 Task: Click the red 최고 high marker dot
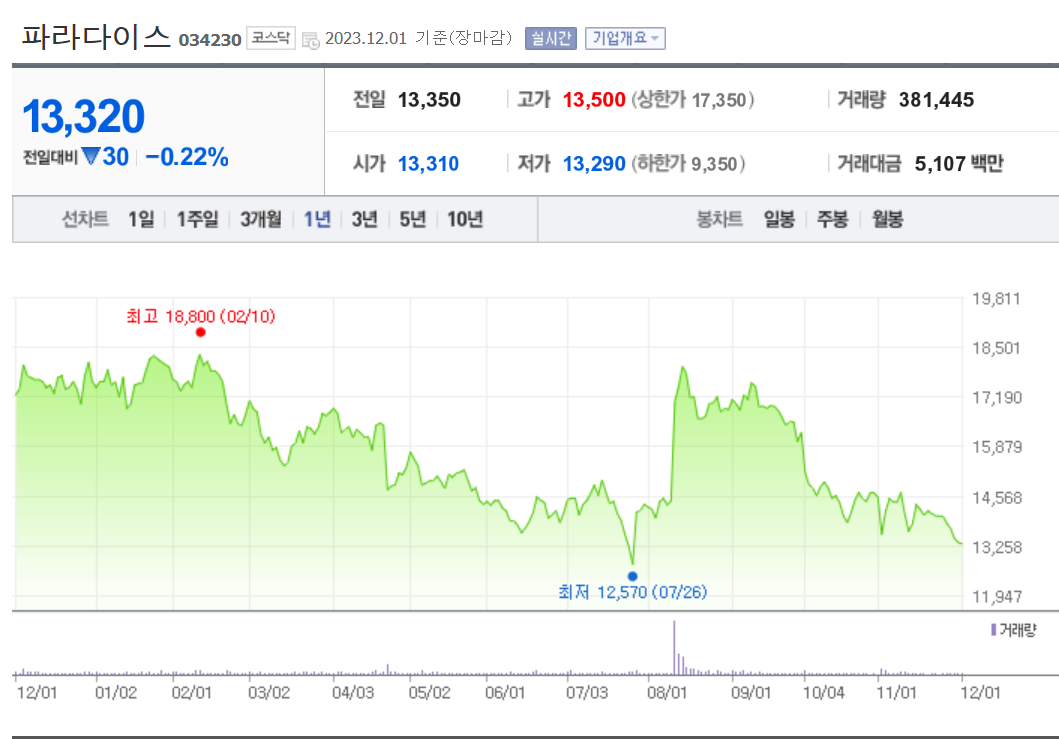(x=201, y=332)
